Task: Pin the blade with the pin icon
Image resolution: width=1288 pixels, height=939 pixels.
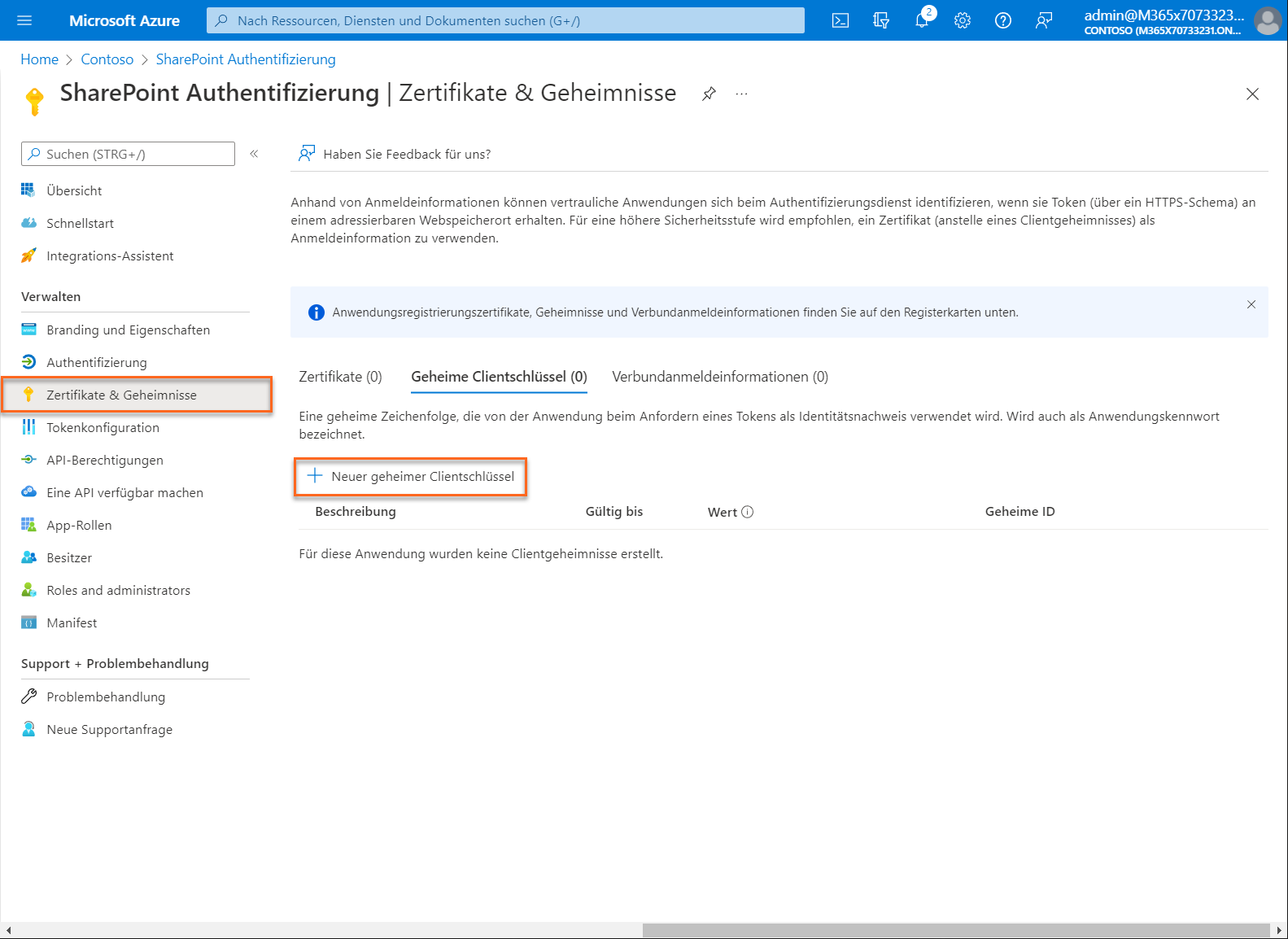Action: [x=709, y=94]
